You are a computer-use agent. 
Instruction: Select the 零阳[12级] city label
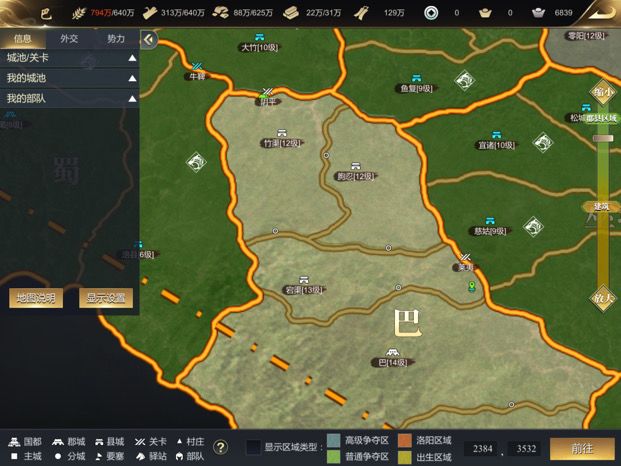tap(586, 36)
